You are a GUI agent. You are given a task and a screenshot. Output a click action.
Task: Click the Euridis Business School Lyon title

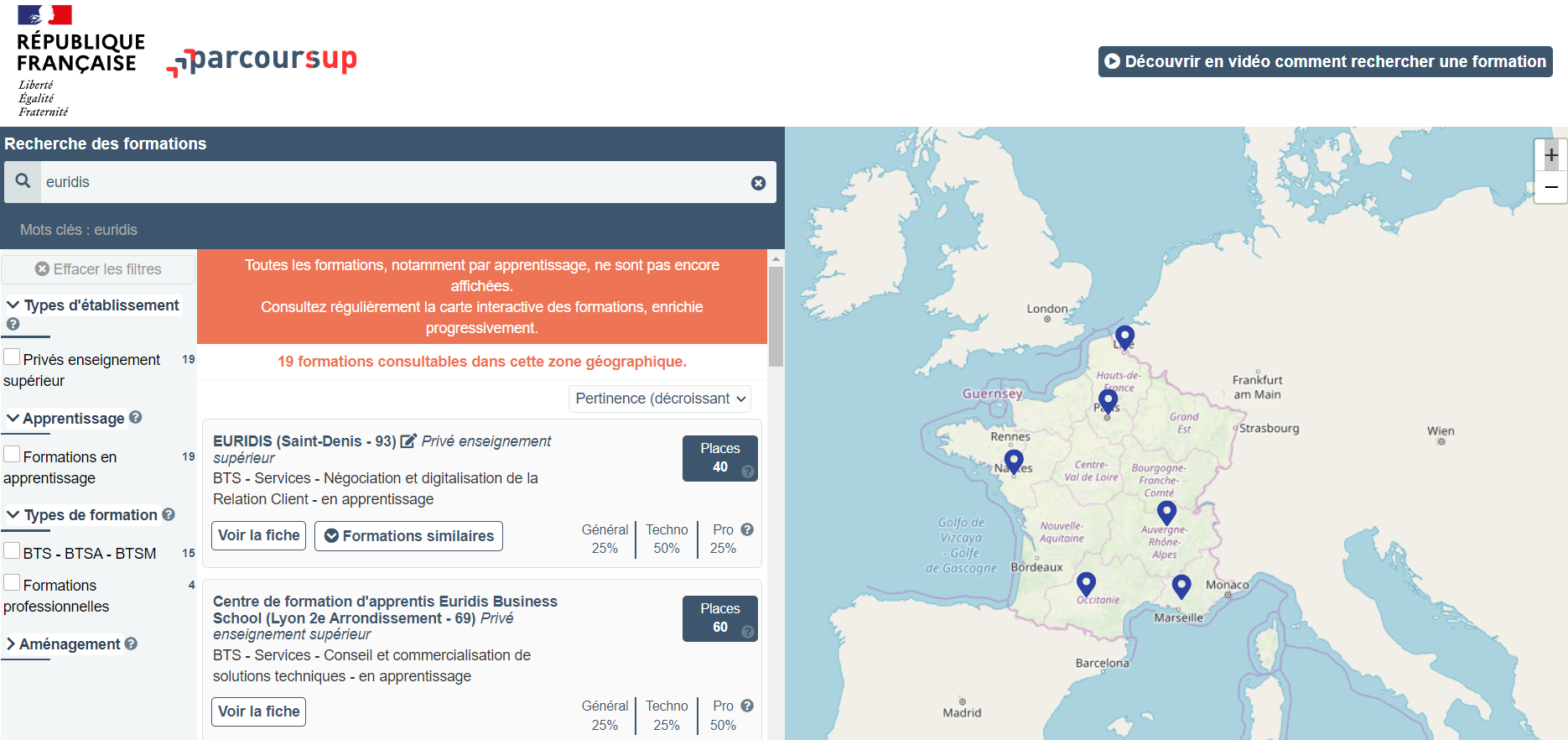click(385, 610)
